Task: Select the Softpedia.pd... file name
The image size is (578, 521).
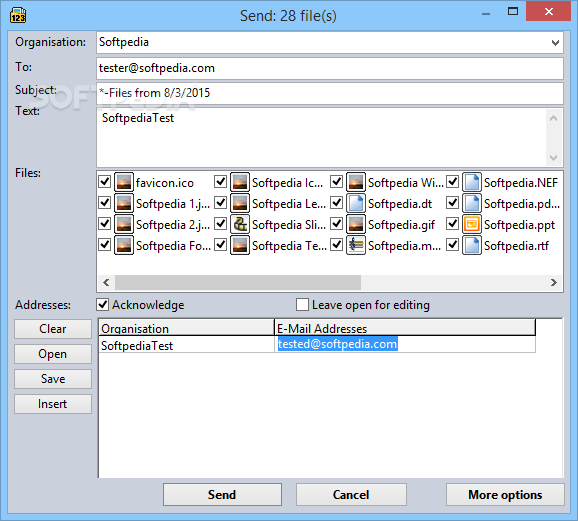Action: pyautogui.click(x=522, y=204)
